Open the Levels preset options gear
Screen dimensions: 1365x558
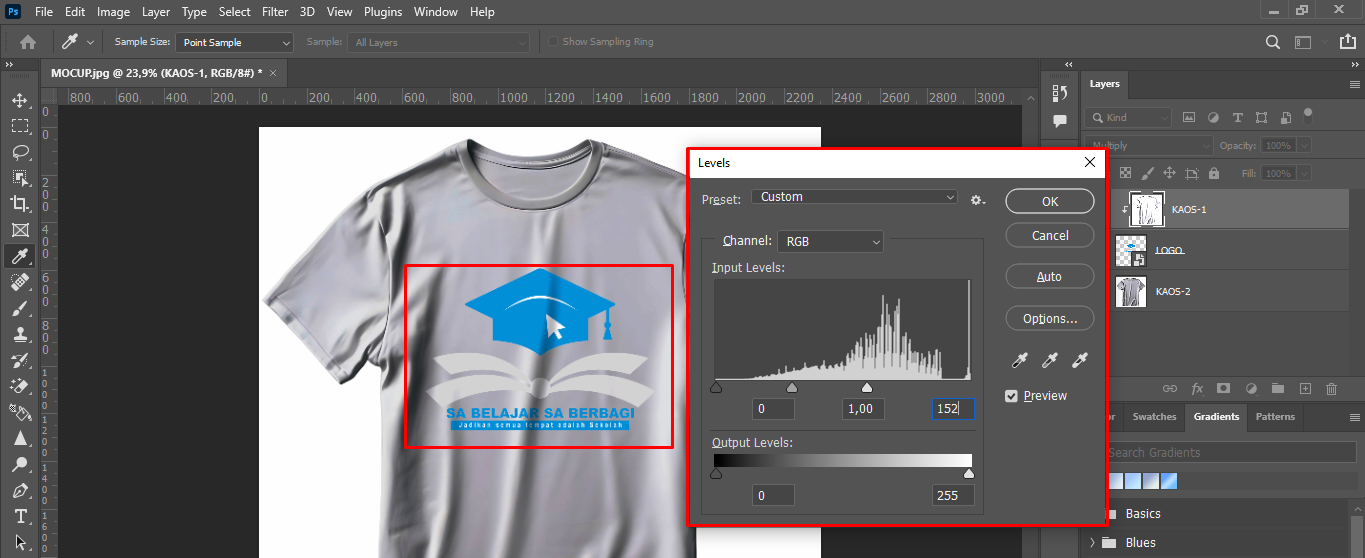[978, 199]
